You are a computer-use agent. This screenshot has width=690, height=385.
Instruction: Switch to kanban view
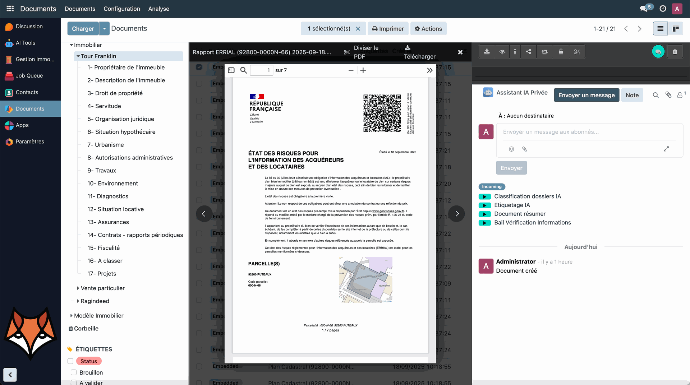(x=675, y=29)
